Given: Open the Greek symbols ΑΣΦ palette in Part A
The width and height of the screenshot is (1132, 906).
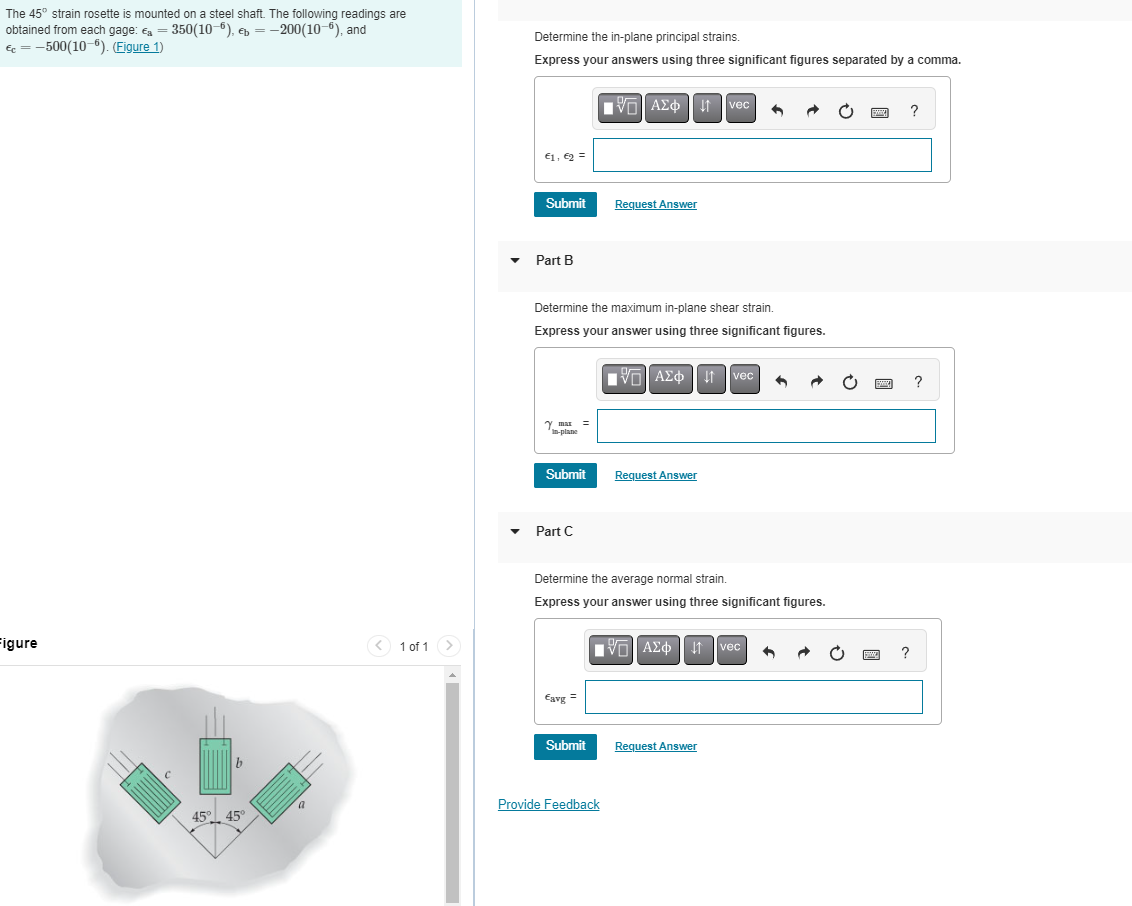Looking at the screenshot, I should pos(666,108).
